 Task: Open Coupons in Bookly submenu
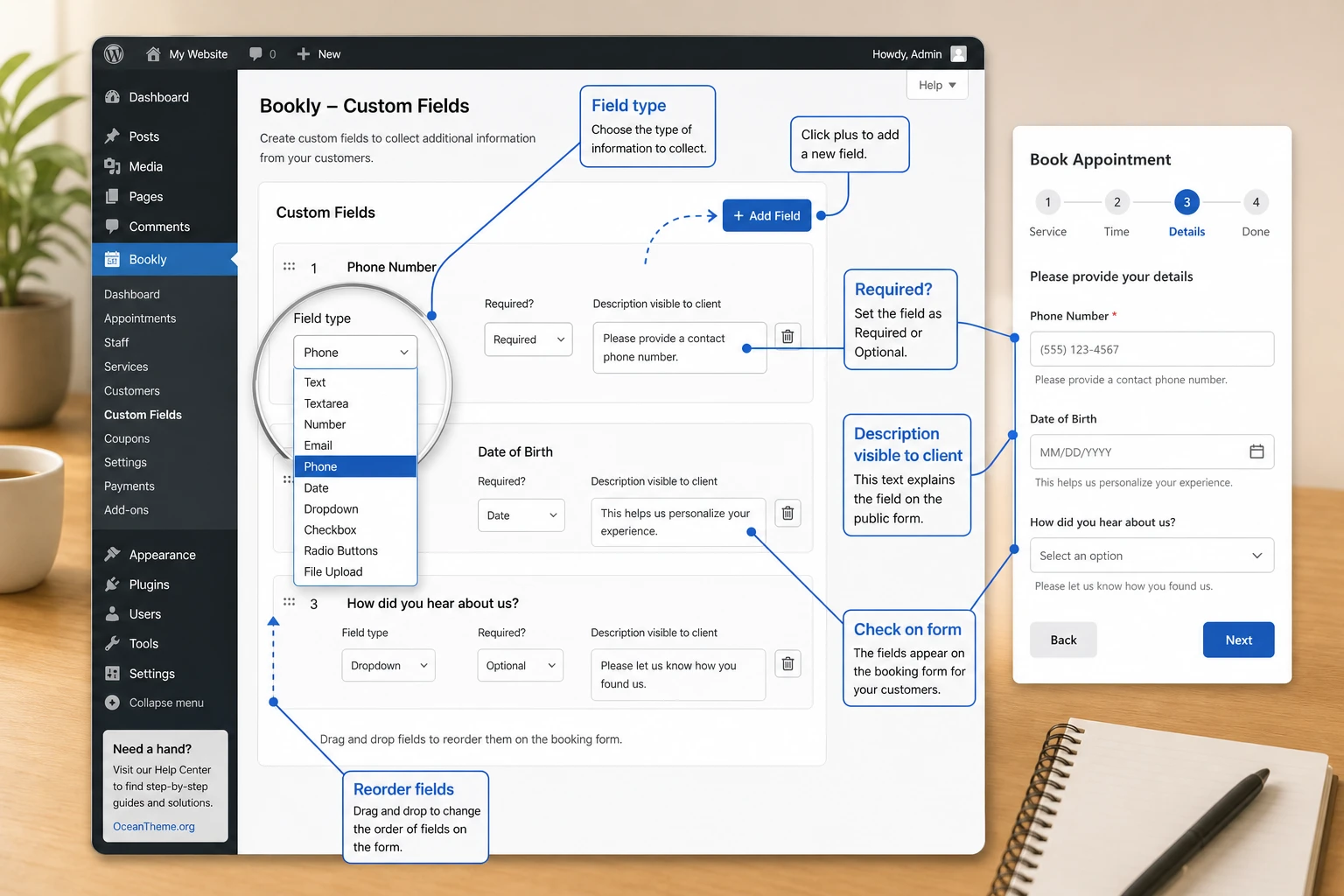pos(127,438)
